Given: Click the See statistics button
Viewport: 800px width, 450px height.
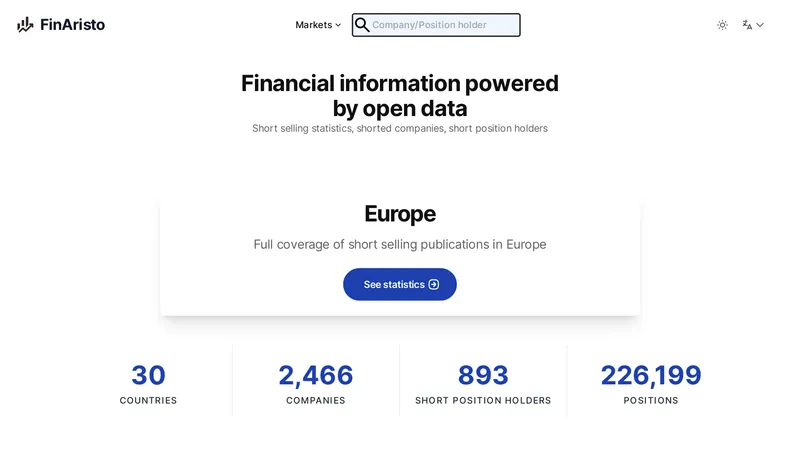Looking at the screenshot, I should click(399, 284).
